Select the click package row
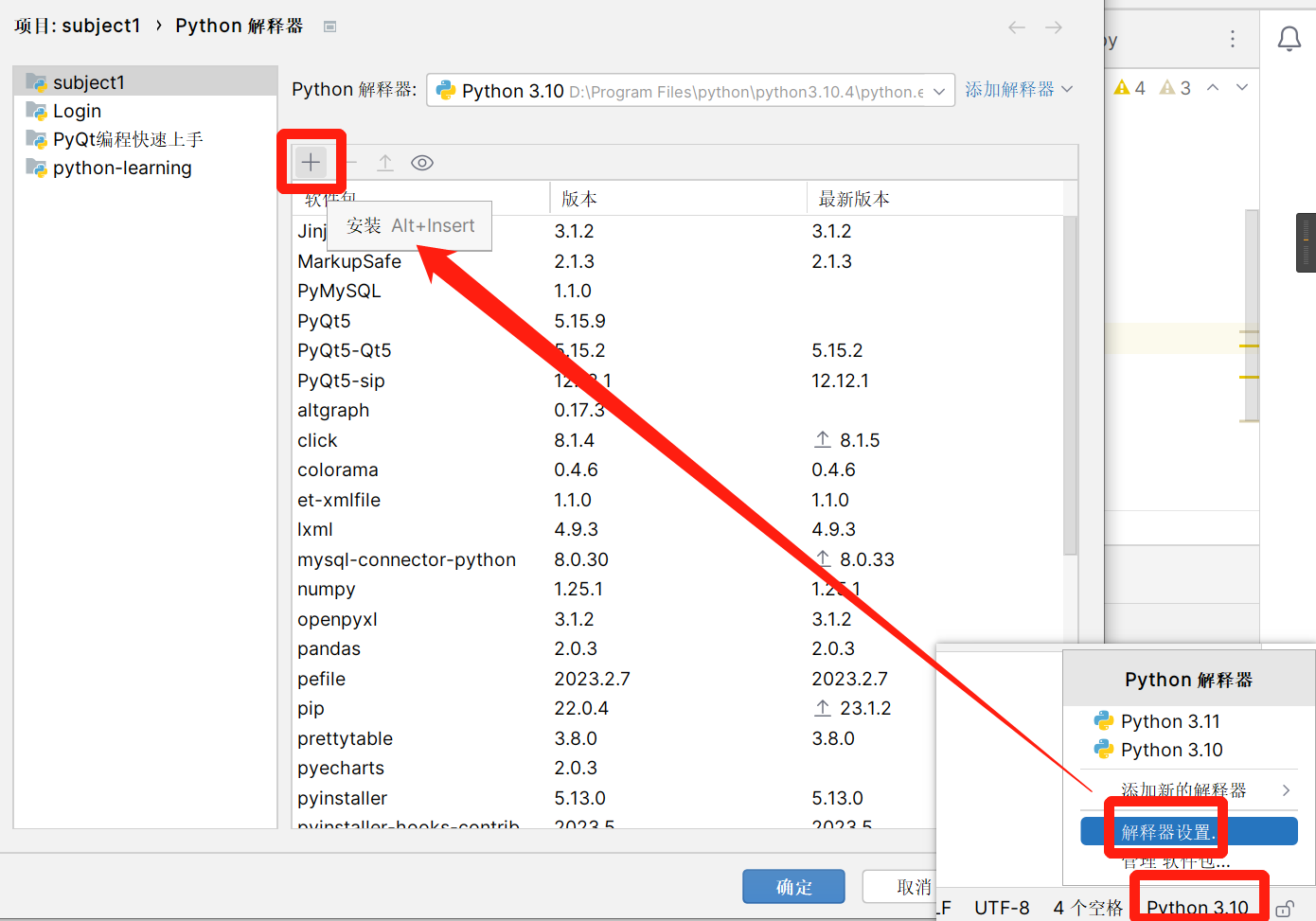 (x=677, y=440)
